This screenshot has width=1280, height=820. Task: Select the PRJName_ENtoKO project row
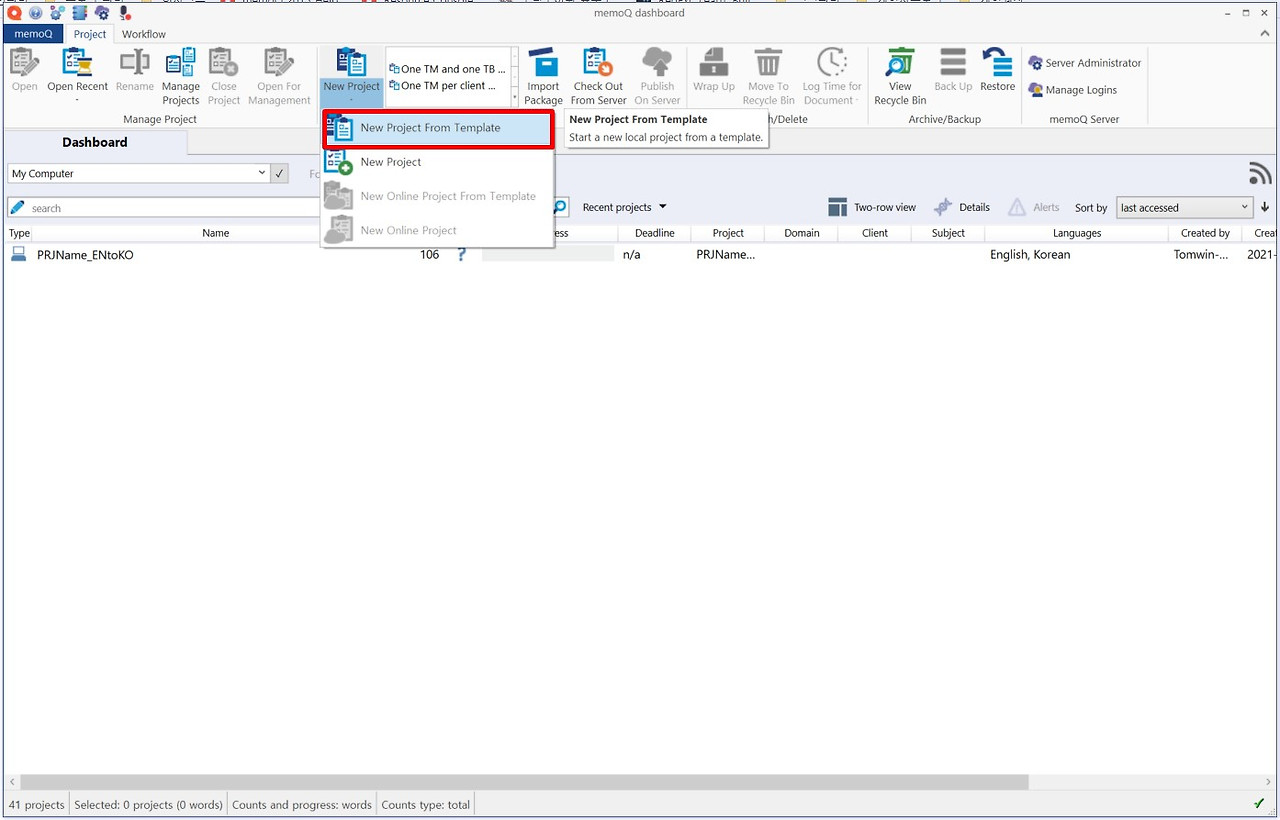[640, 255]
